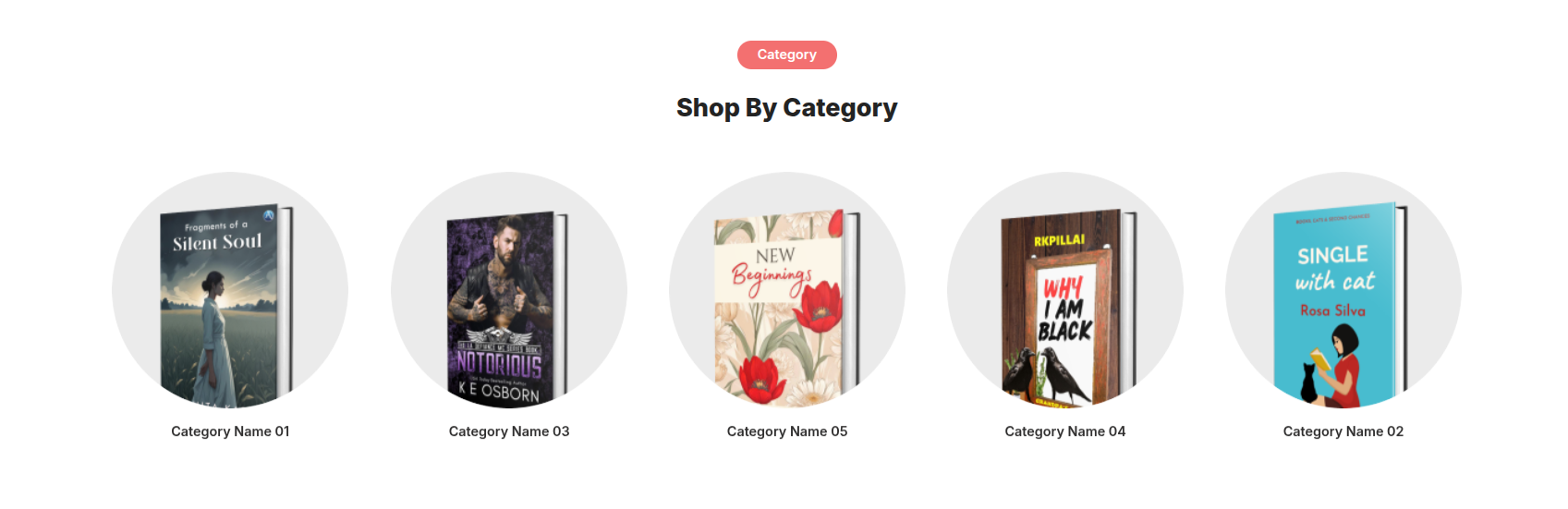Select the "Notorious" book cover image

pos(504,307)
